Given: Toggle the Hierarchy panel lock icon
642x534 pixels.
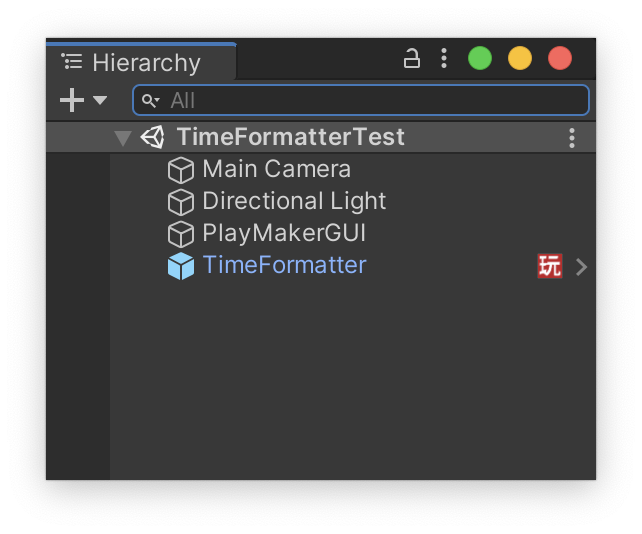Looking at the screenshot, I should coord(411,58).
